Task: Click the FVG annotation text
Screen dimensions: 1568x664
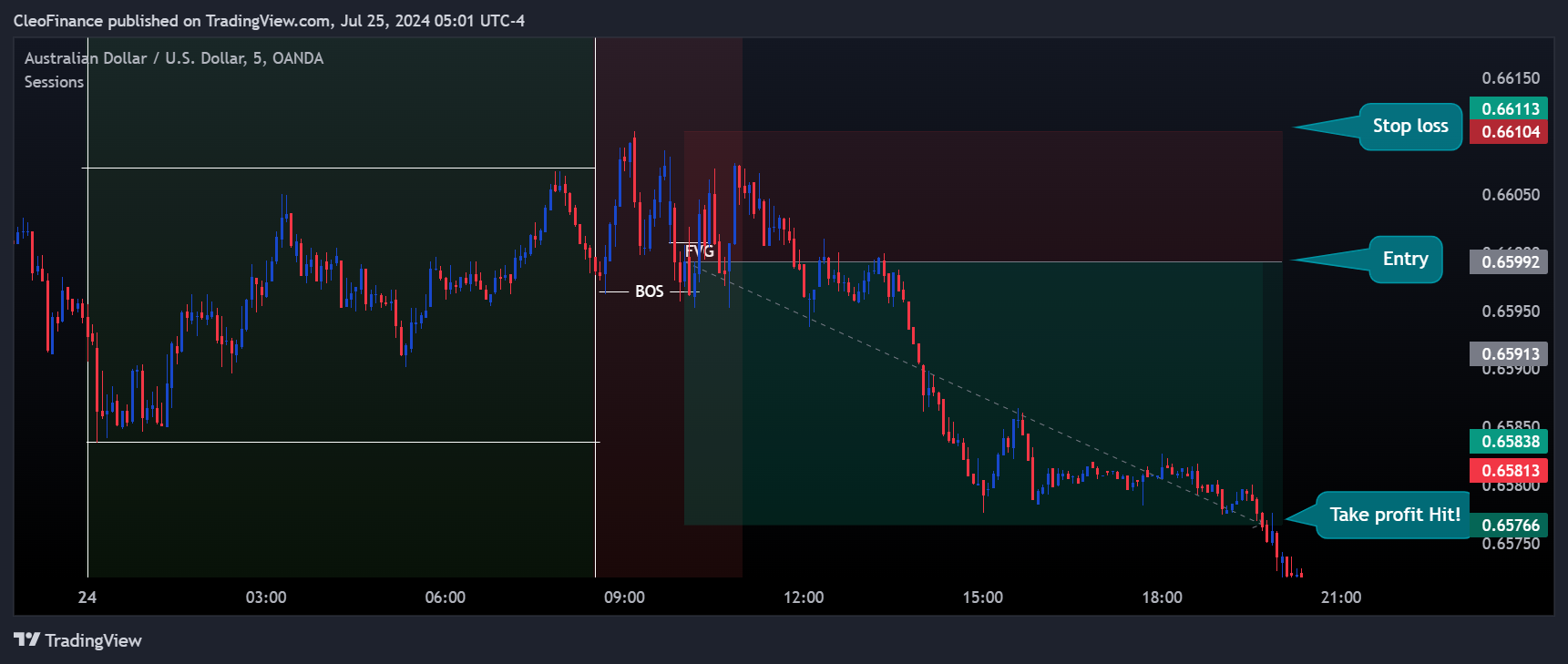Action: point(699,251)
